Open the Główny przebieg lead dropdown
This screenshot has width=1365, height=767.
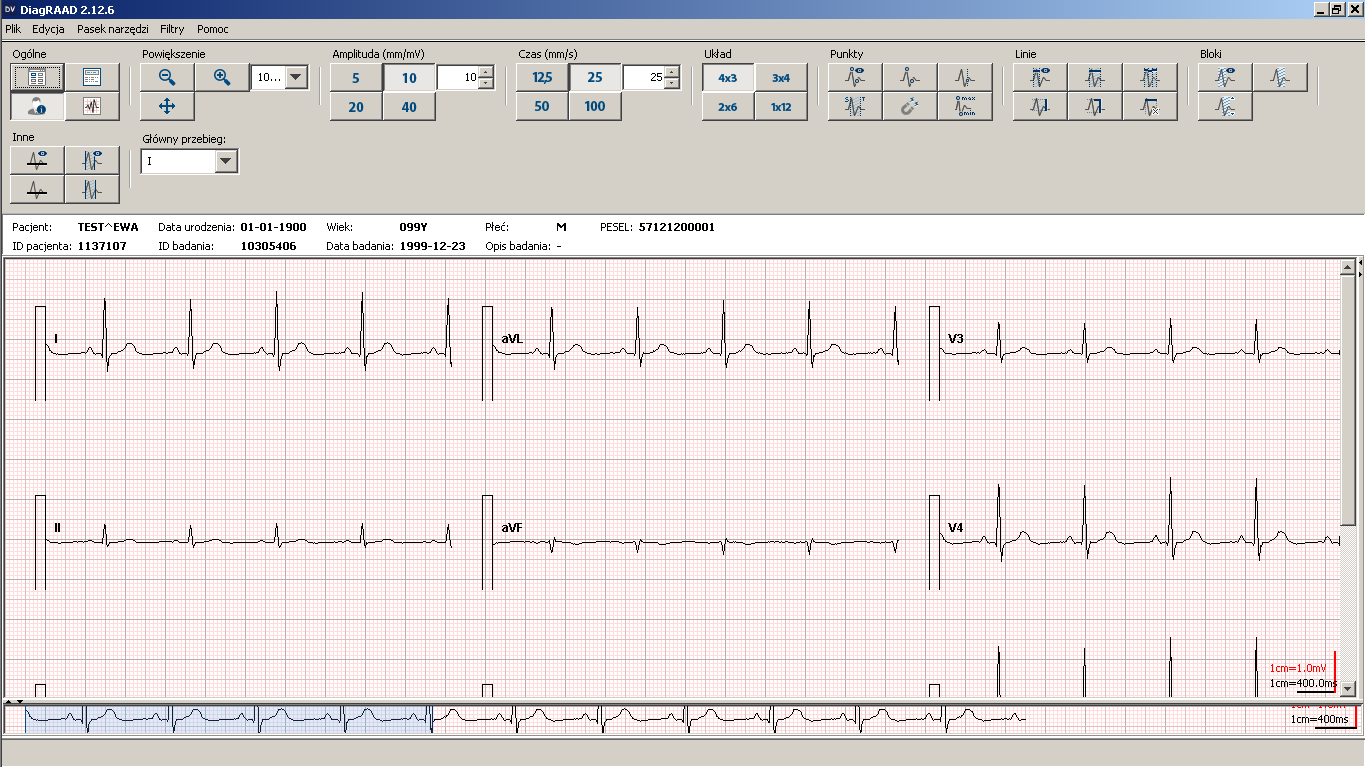click(226, 161)
